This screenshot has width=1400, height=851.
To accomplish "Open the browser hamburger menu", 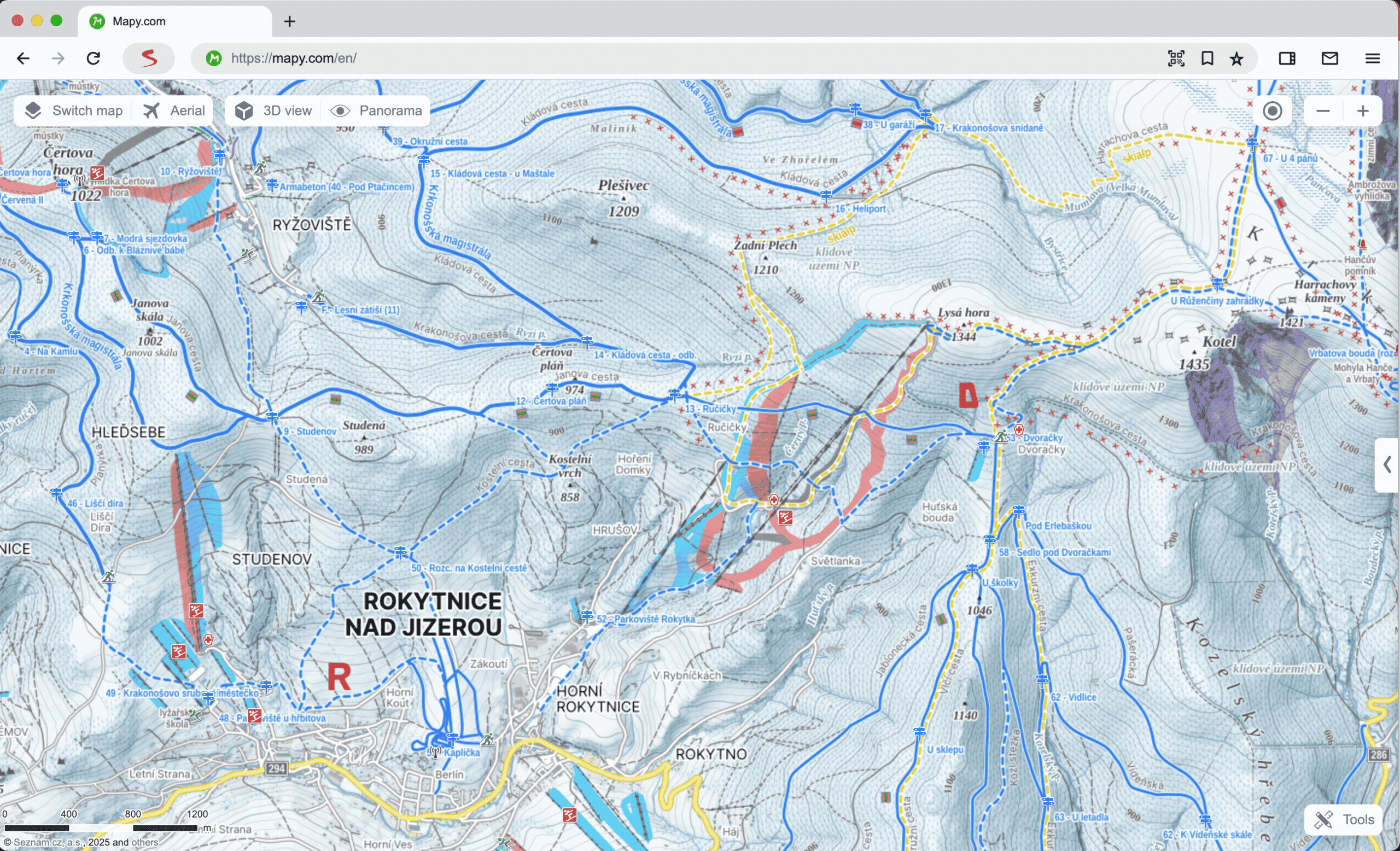I will tap(1372, 58).
